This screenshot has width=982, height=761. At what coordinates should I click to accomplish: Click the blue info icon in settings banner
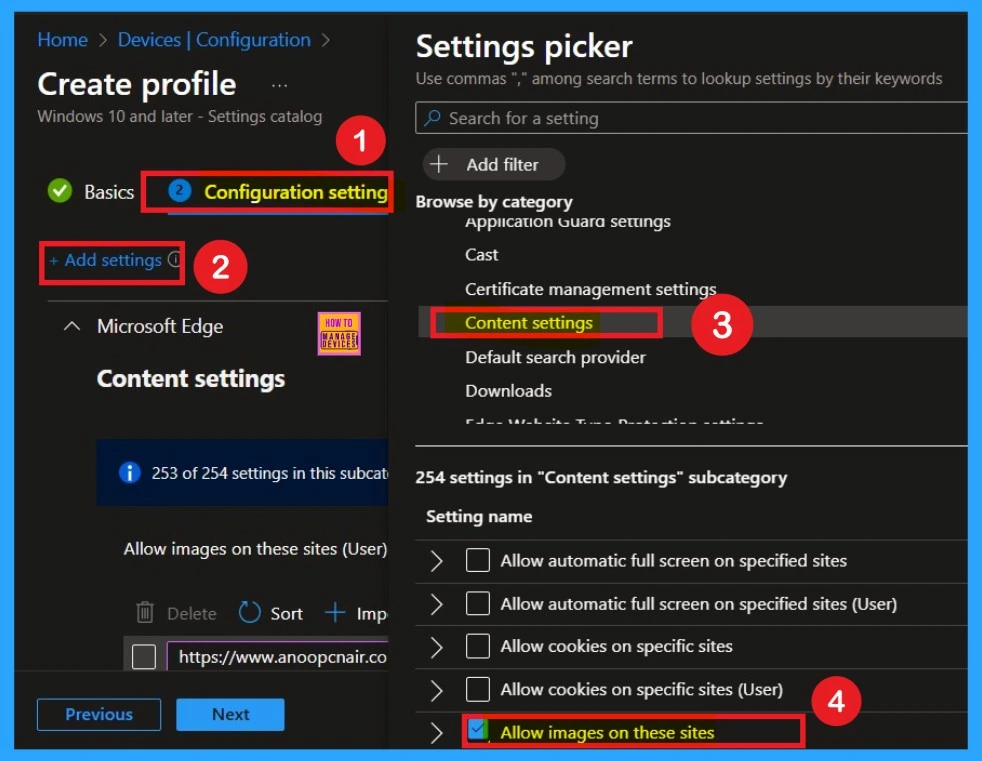click(130, 472)
